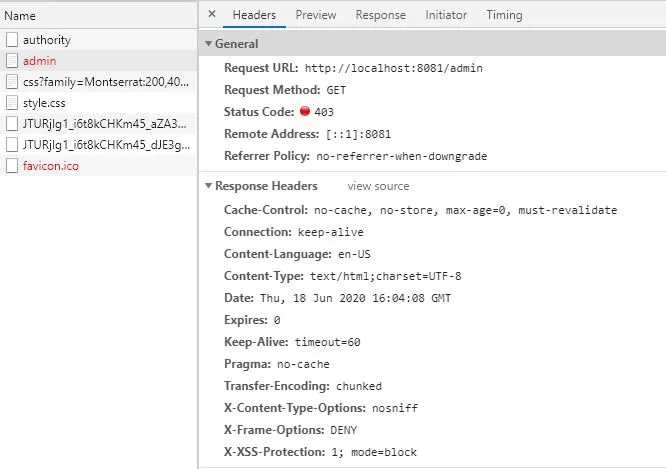Collapse the Response Headers section

(208, 186)
